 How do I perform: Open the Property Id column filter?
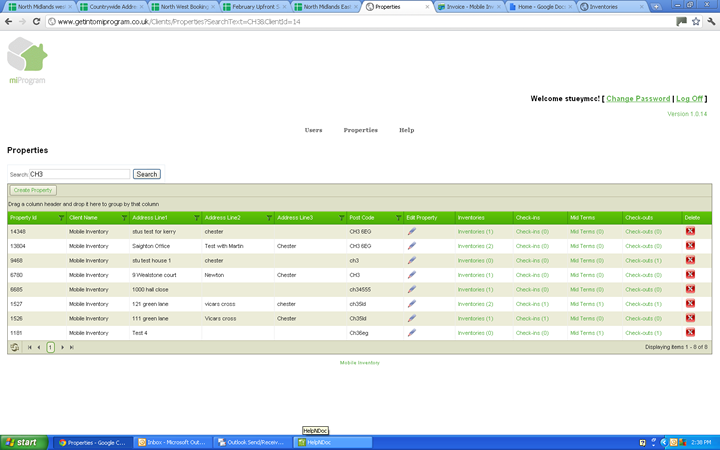point(61,217)
